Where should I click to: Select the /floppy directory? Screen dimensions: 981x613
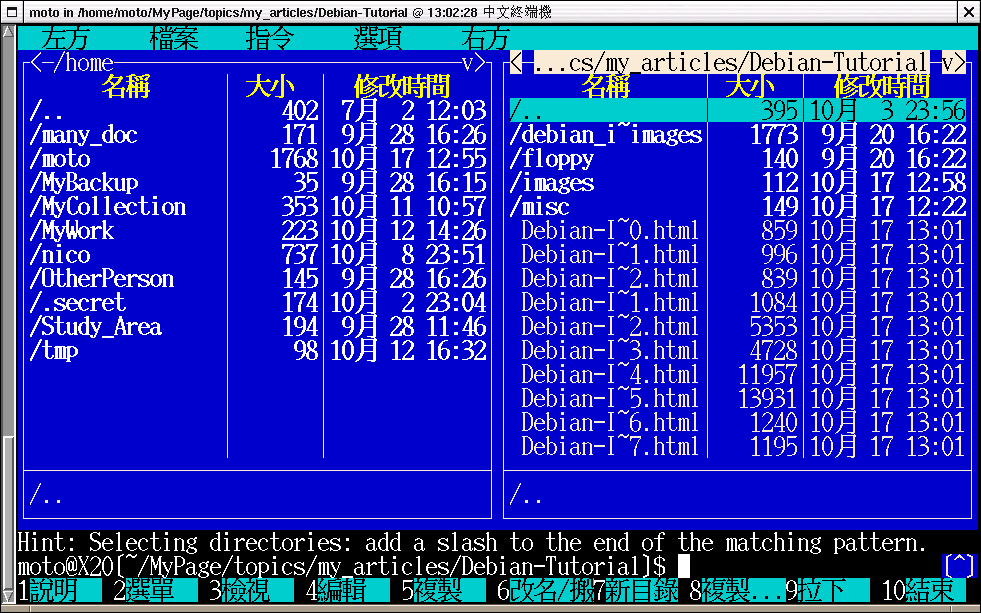click(x=738, y=158)
